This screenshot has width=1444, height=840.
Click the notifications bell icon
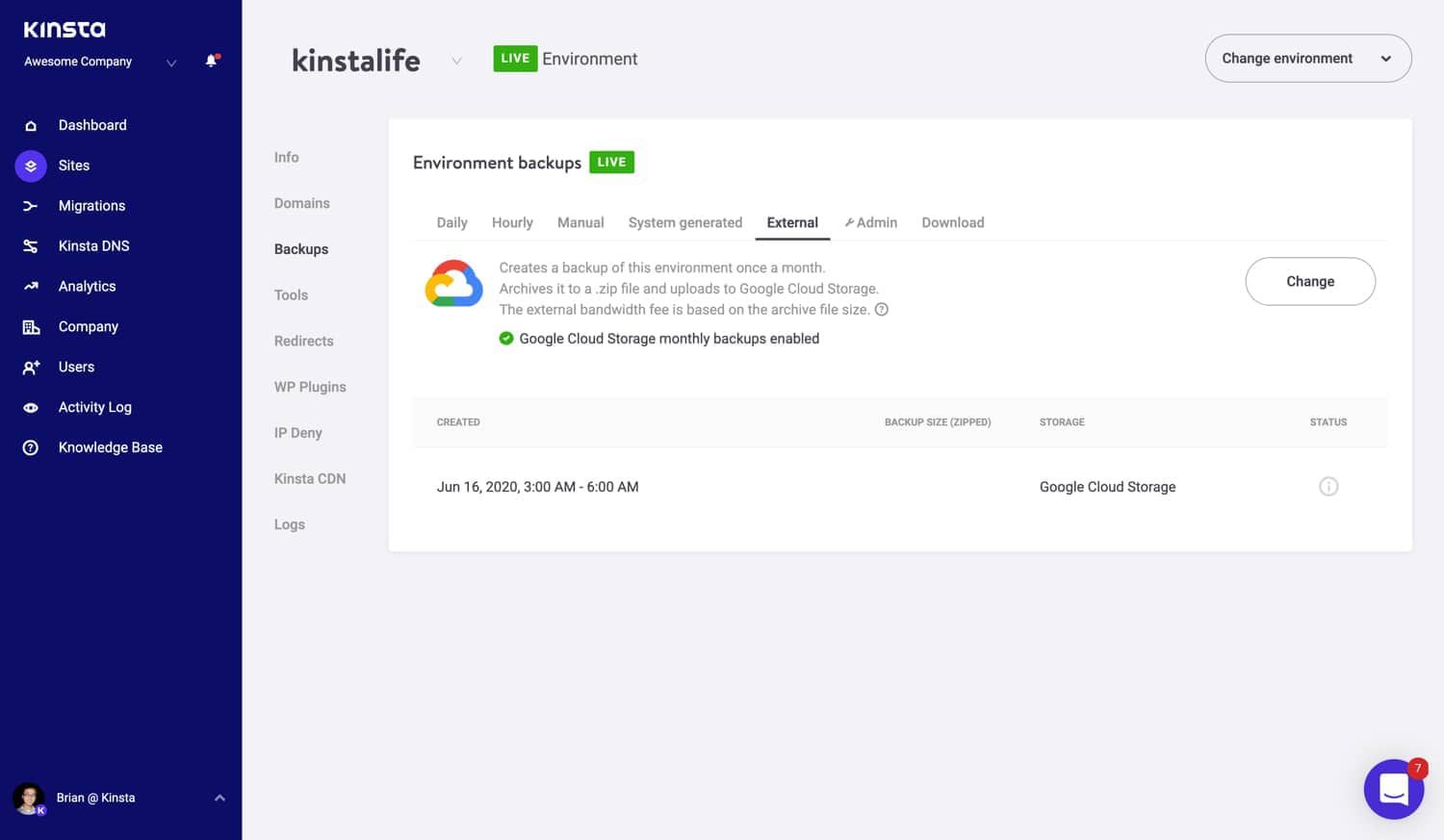(x=212, y=62)
